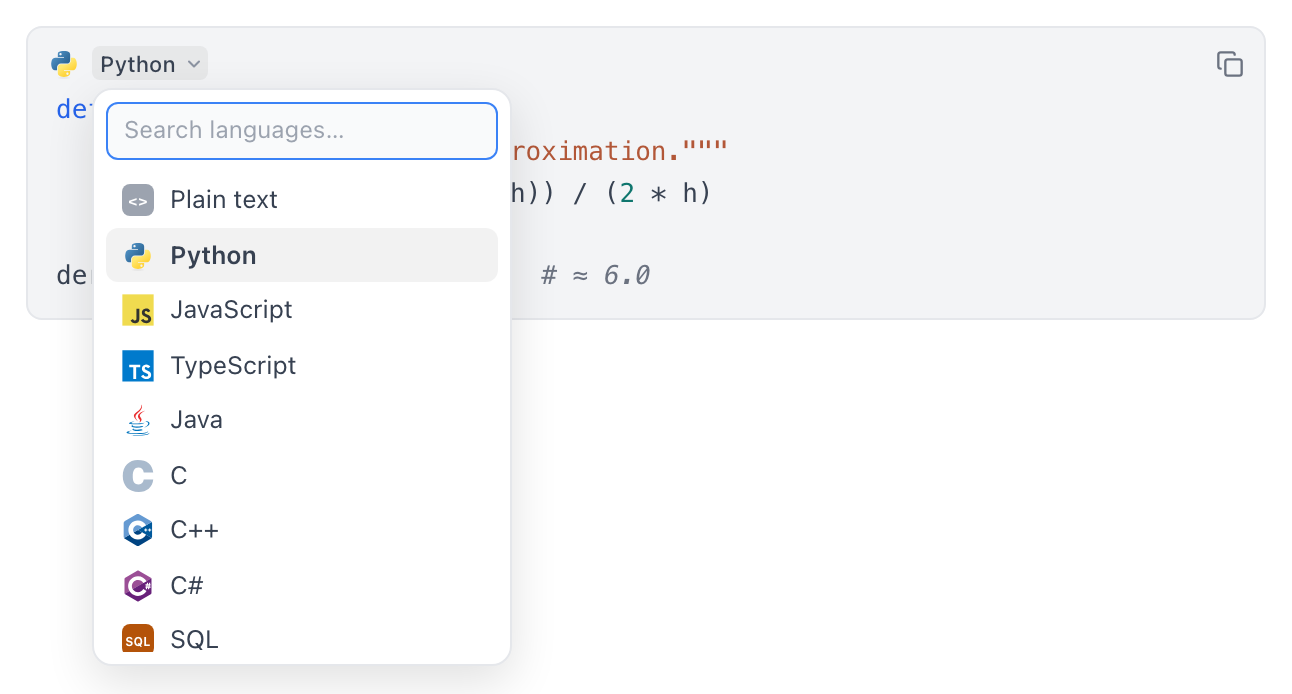Choose TypeScript from the language list
The height and width of the screenshot is (694, 1292).
point(302,365)
